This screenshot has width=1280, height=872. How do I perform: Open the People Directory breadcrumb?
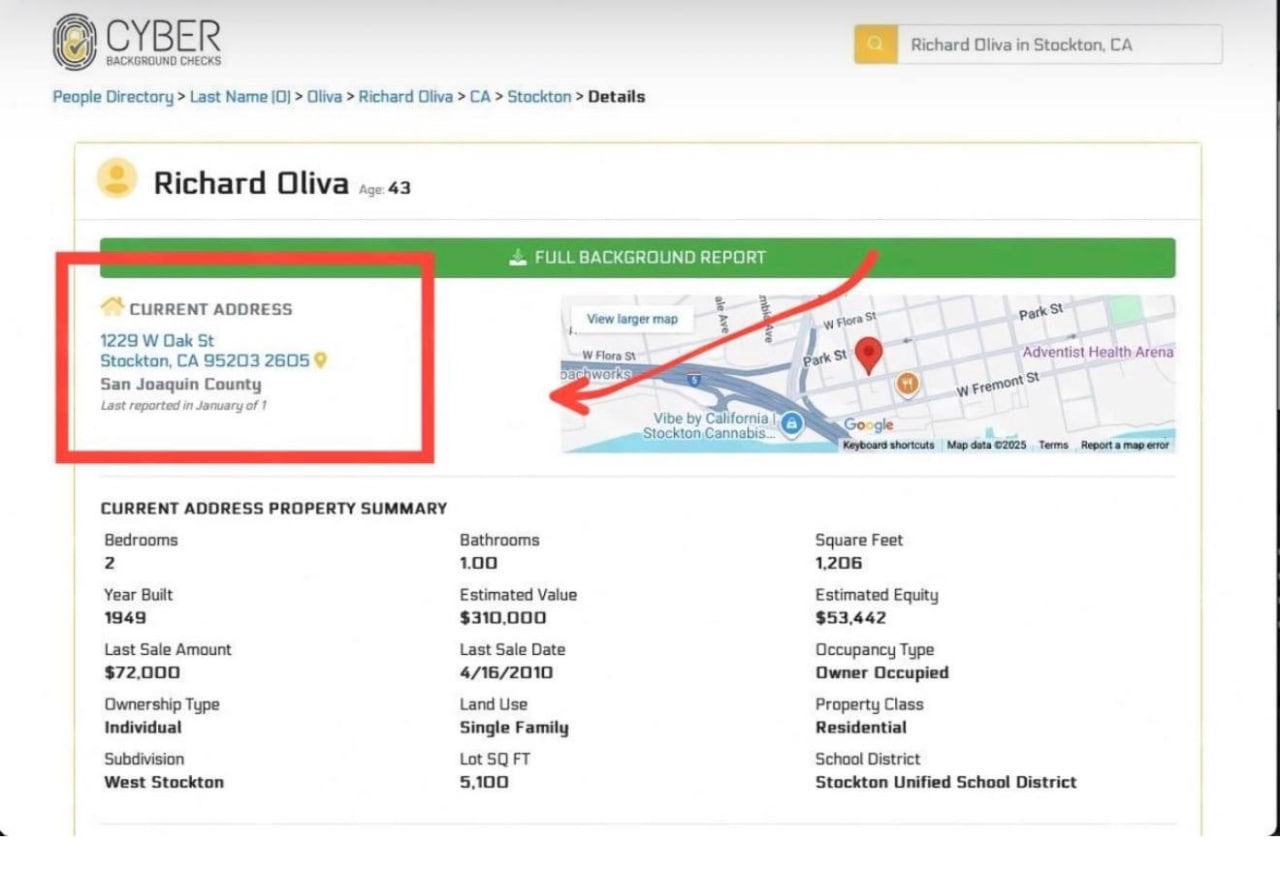[112, 97]
